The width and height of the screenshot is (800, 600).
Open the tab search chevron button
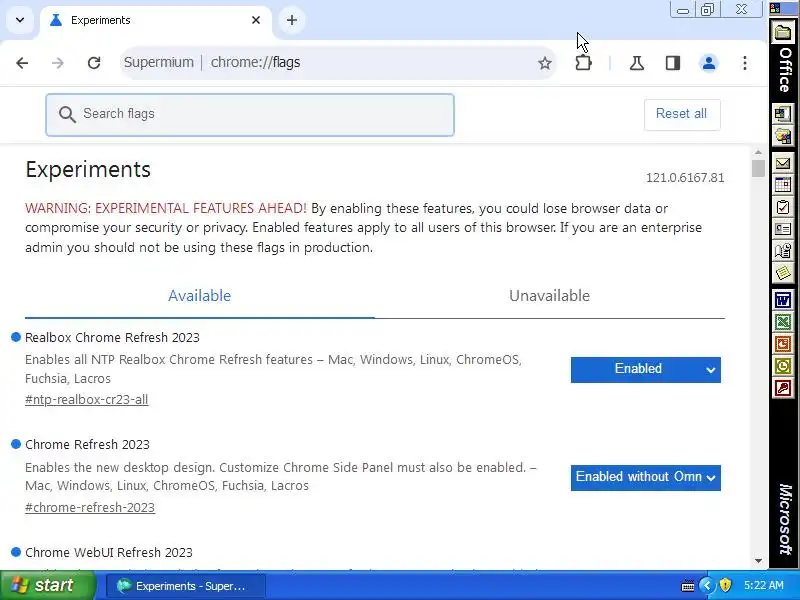click(x=20, y=20)
